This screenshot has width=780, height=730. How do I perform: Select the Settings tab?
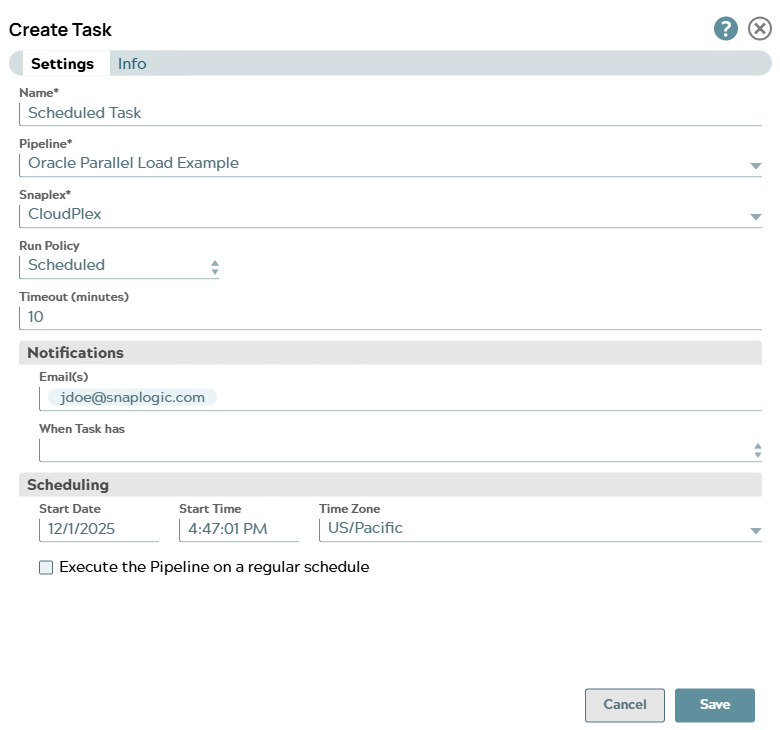click(x=62, y=64)
